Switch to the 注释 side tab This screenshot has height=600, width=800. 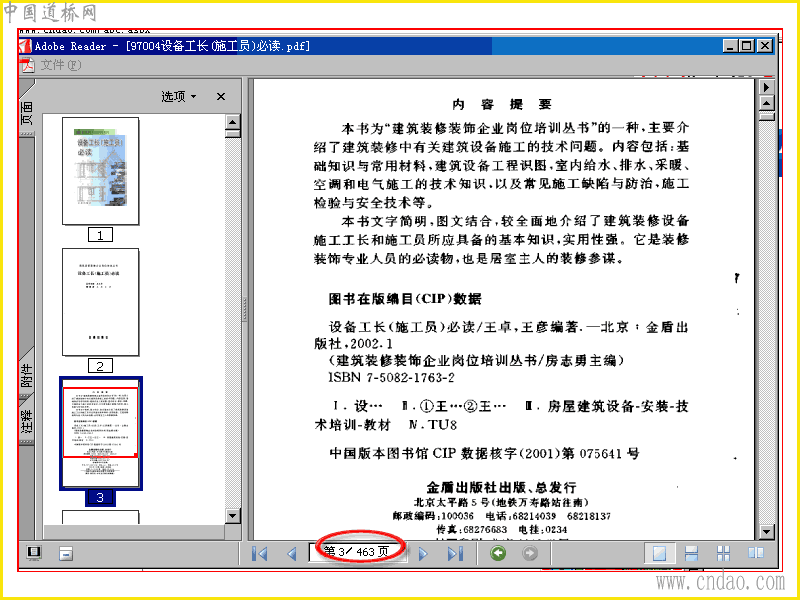click(27, 421)
